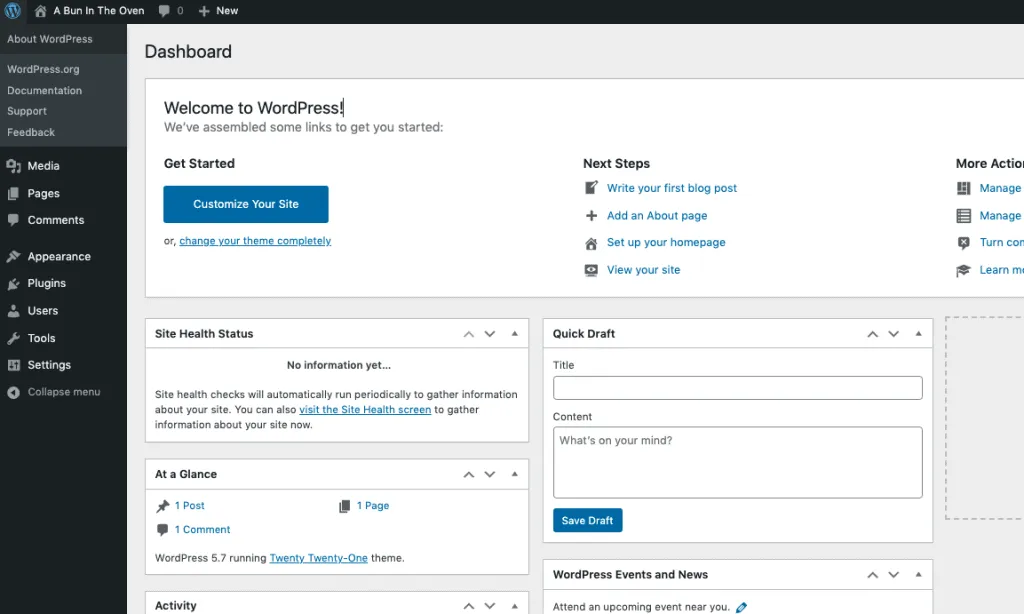The width and height of the screenshot is (1024, 614).
Task: Open the New menu in the toolbar
Action: pos(218,11)
